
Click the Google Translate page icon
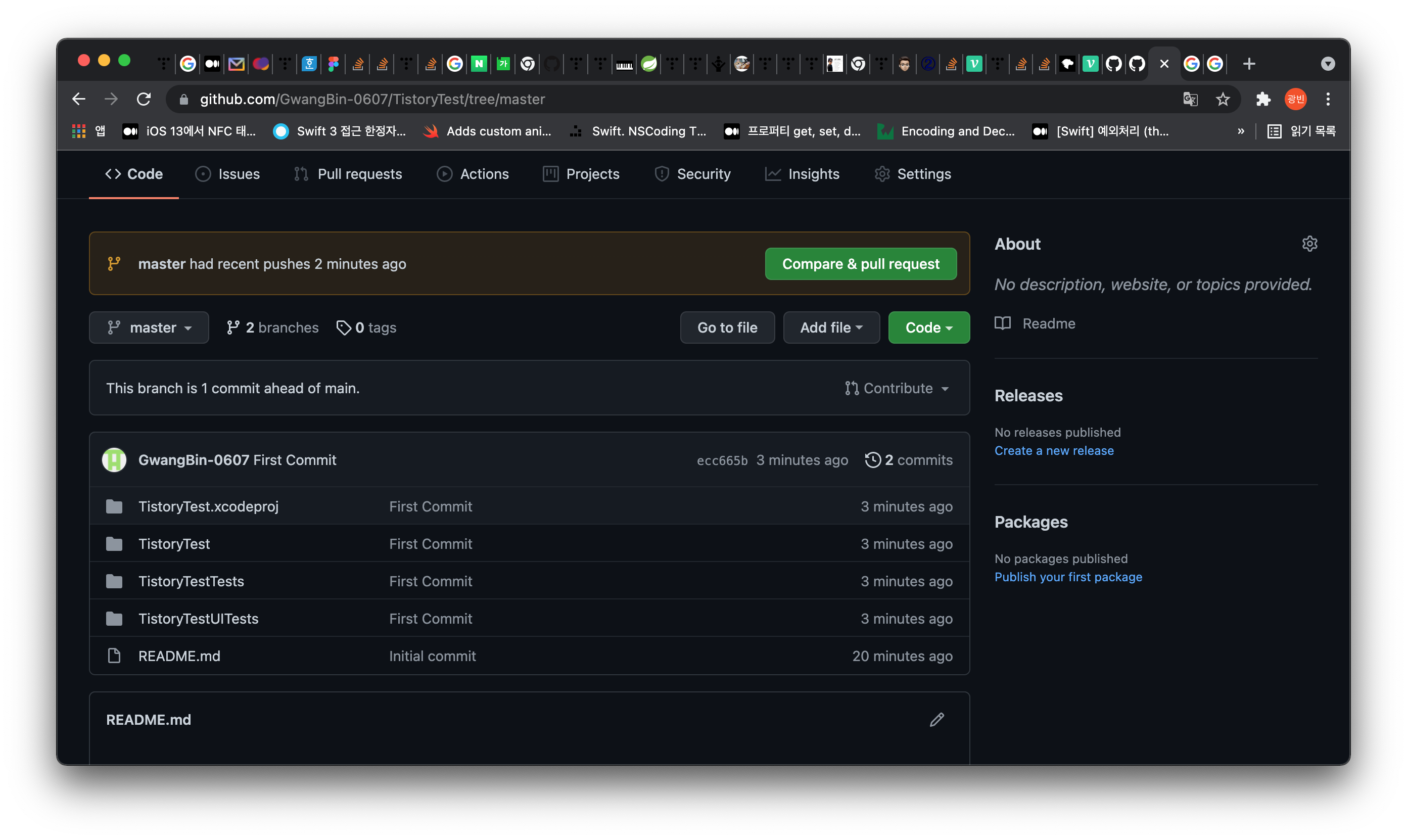tap(1190, 100)
